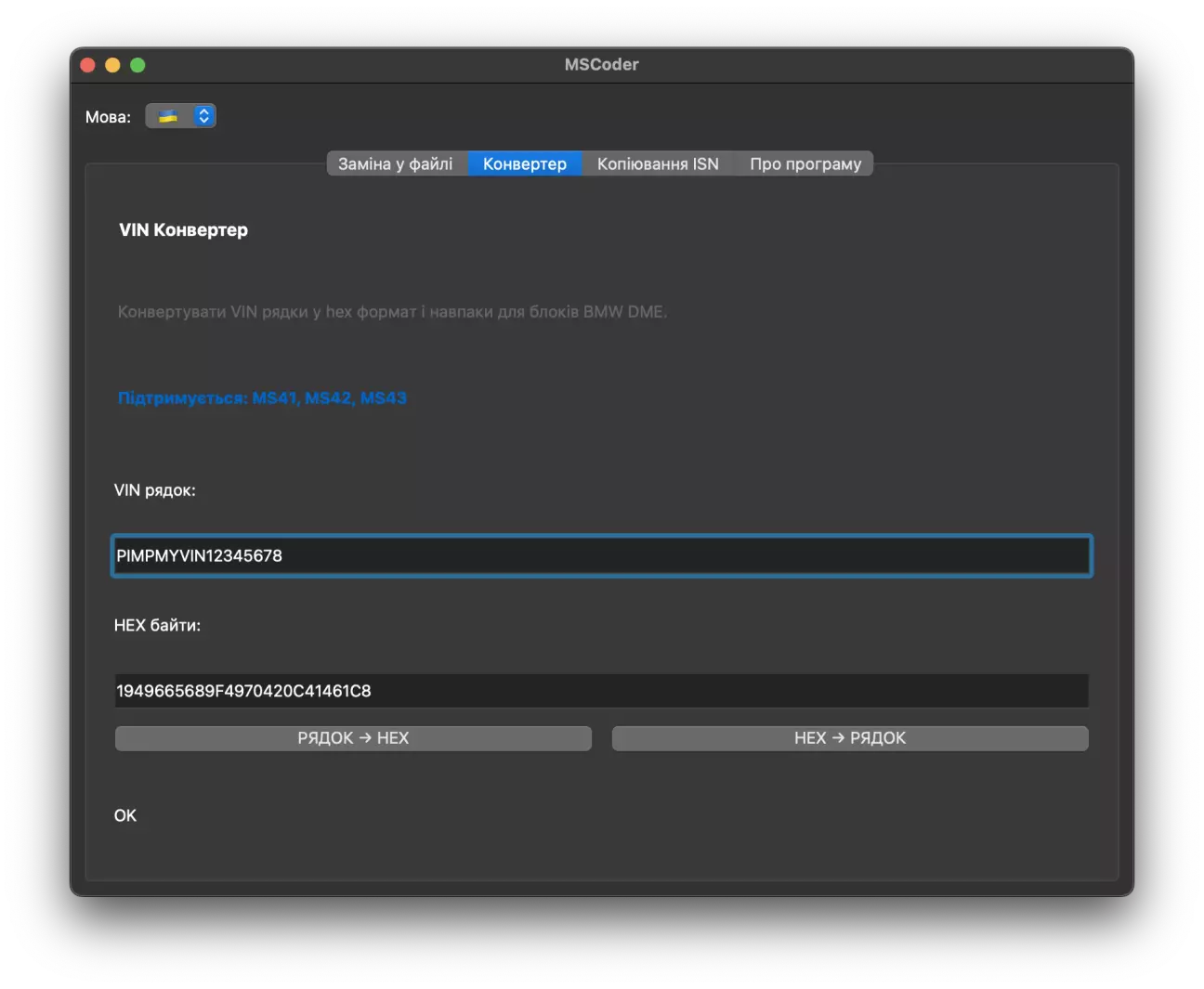The width and height of the screenshot is (1204, 989).
Task: Focus the HEX байти text field
Action: point(601,691)
